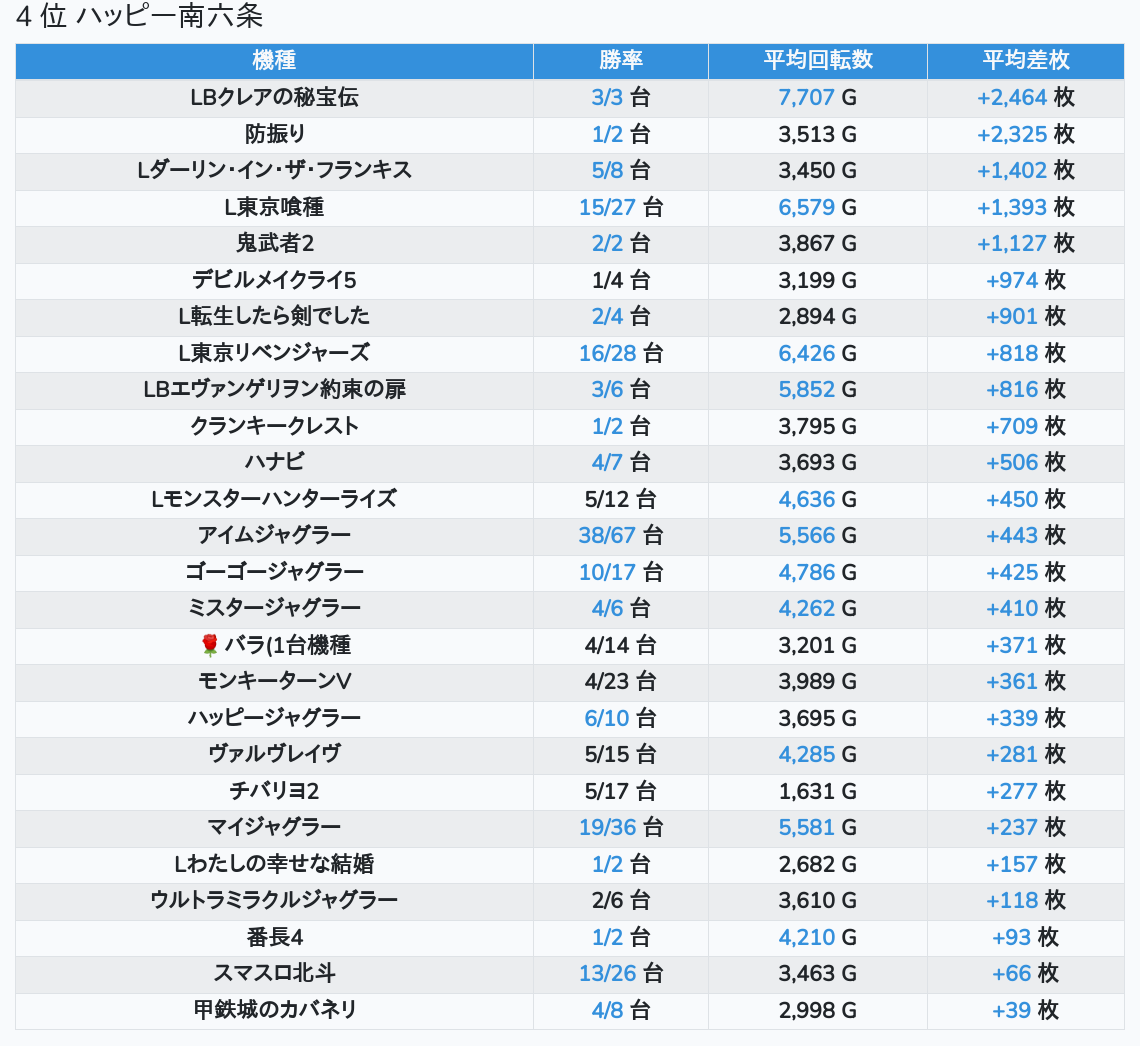The height and width of the screenshot is (1046, 1140).
Task: Select the アイムジャグラー machine name
Action: click(x=274, y=535)
